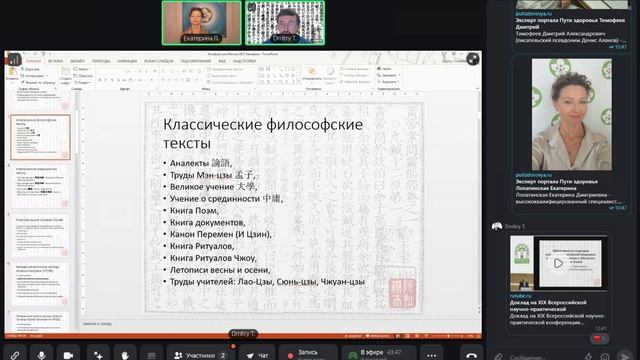Screen dimensions: 640x360
Task: Switch to the ДИЗАЙН ribbon tab
Action: 78,61
